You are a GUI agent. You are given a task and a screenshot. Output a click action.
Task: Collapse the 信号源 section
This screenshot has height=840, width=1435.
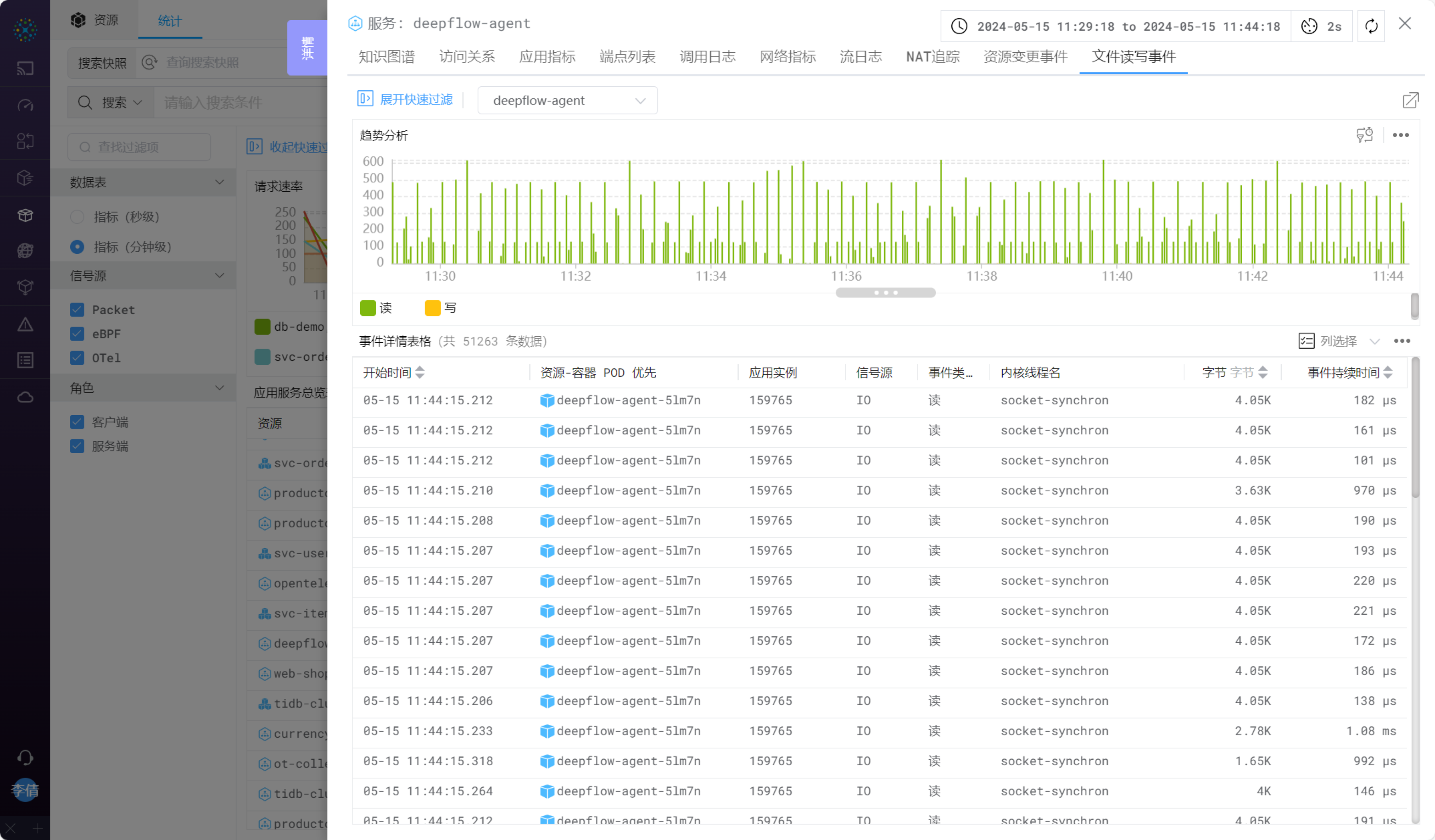point(219,276)
